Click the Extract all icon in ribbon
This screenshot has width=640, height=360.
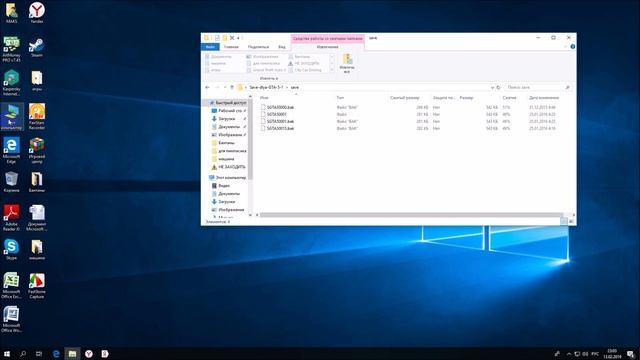347,63
